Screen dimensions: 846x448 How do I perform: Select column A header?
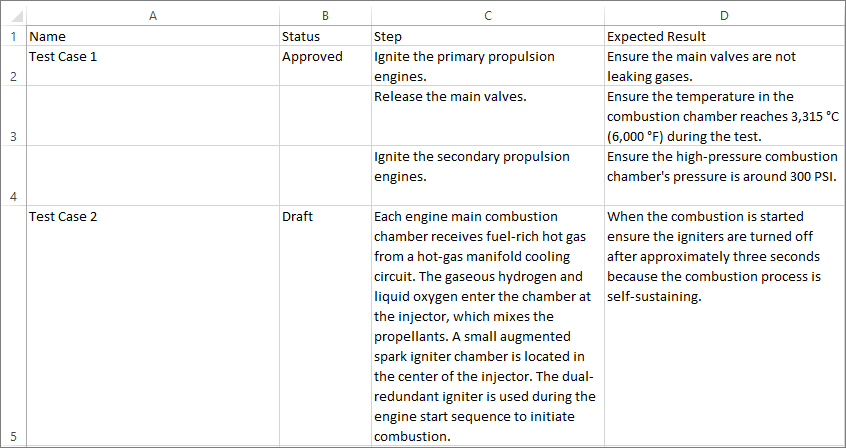pyautogui.click(x=152, y=16)
